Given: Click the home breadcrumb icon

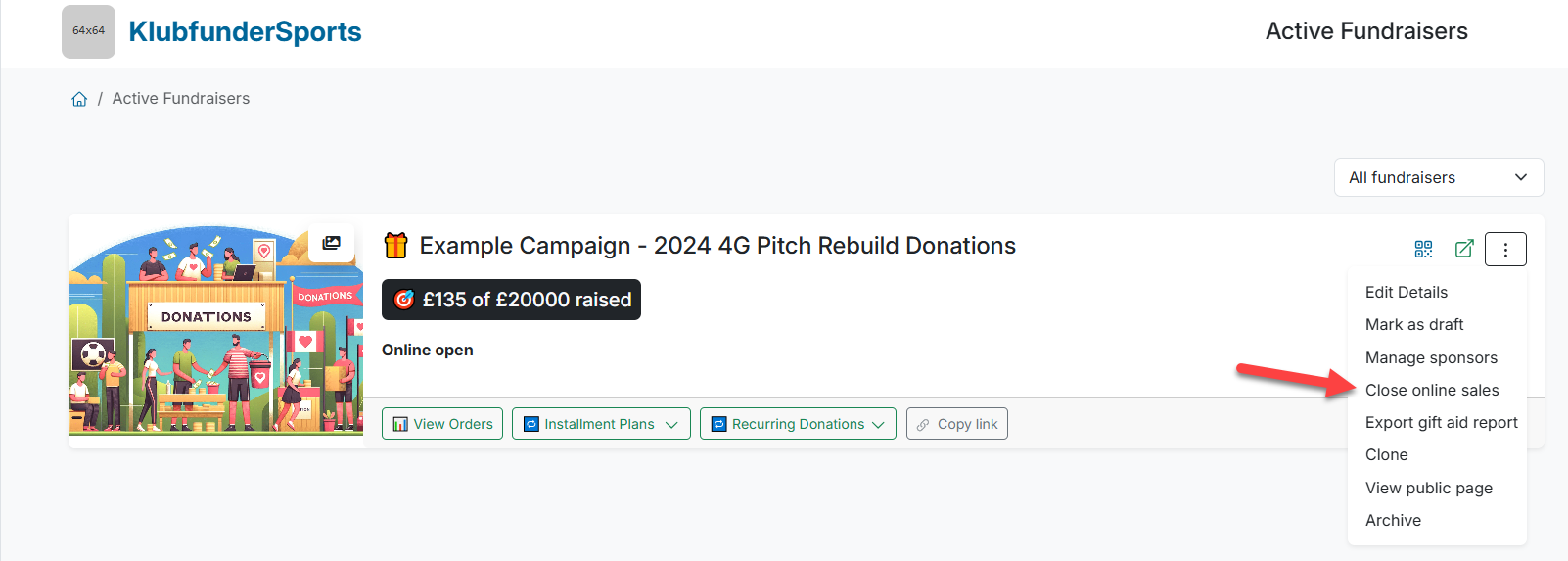Looking at the screenshot, I should coord(79,99).
